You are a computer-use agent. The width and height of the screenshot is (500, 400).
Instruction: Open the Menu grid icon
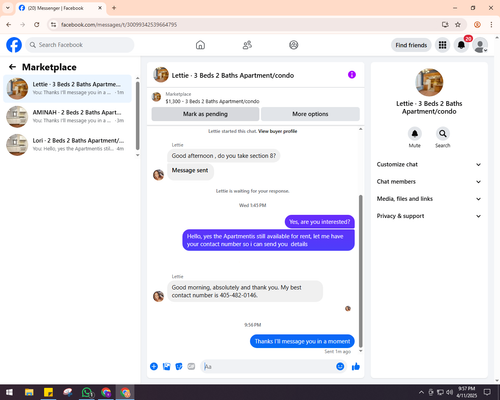point(442,45)
